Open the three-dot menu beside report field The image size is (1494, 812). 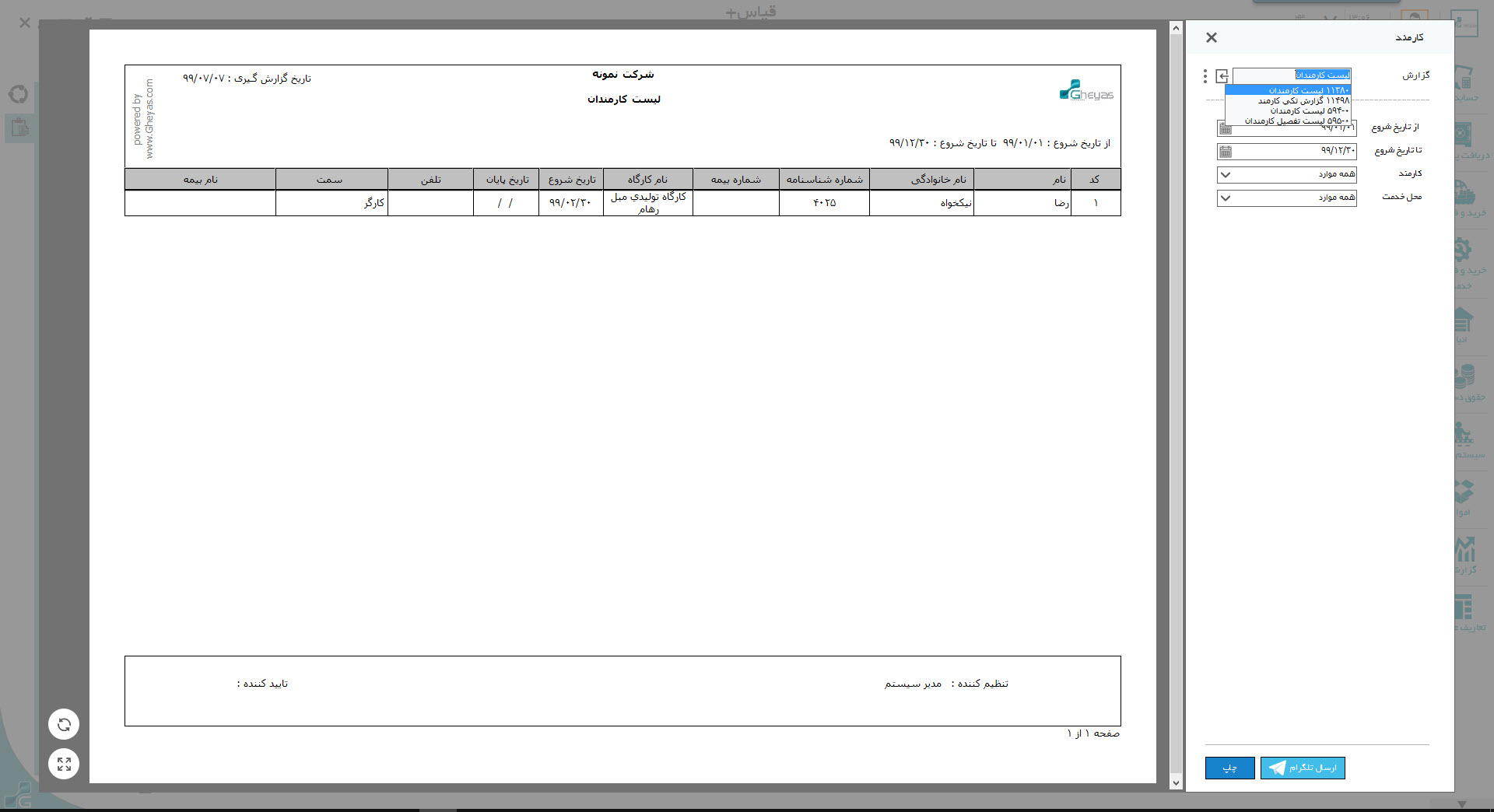pos(1205,75)
